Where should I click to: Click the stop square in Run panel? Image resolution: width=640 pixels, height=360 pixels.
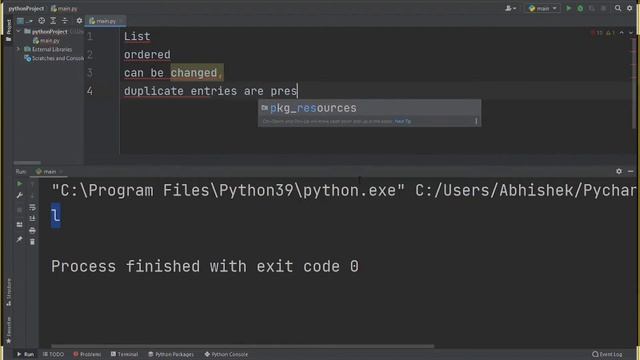click(x=19, y=210)
